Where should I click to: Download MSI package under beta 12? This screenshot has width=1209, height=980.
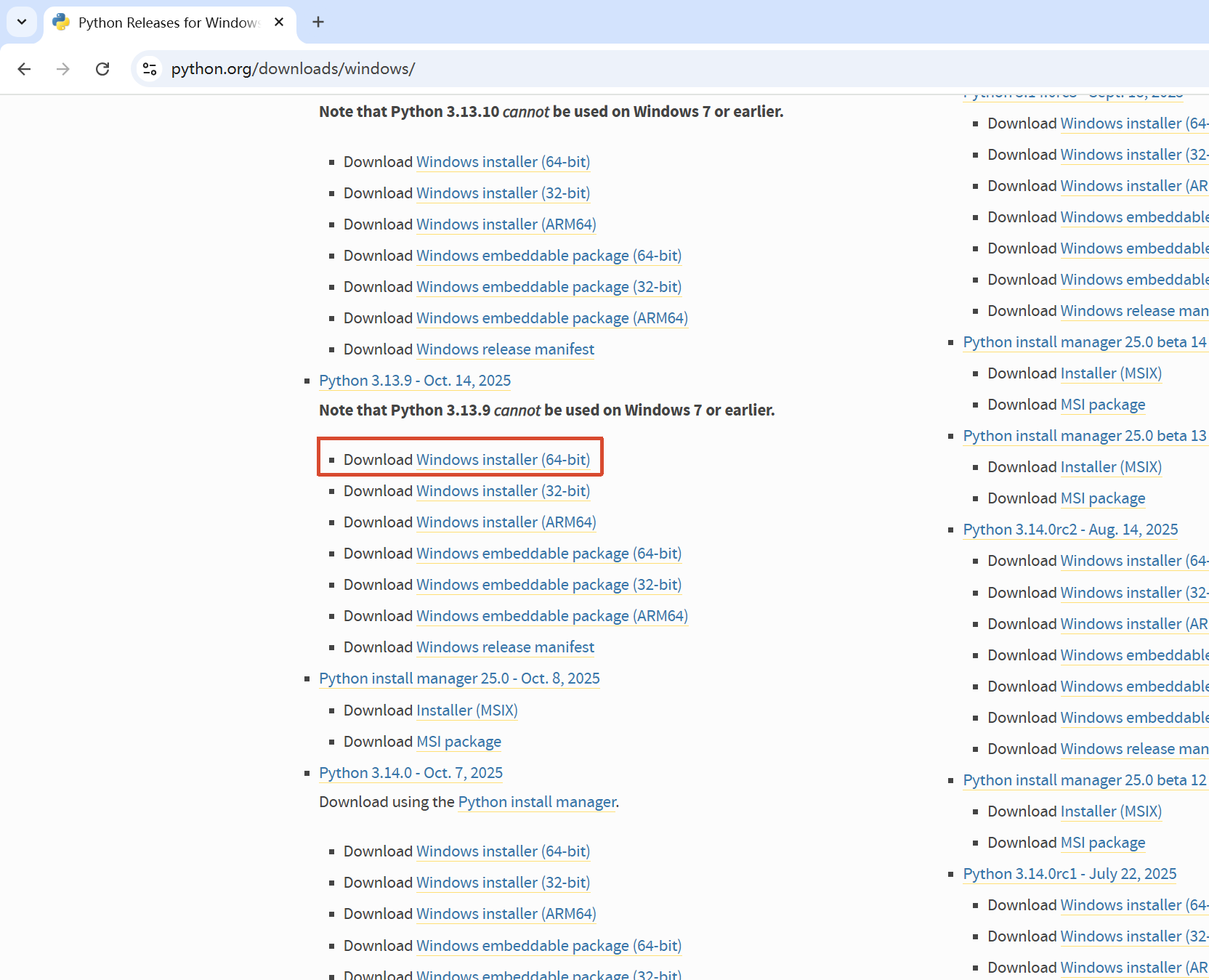coord(1103,843)
